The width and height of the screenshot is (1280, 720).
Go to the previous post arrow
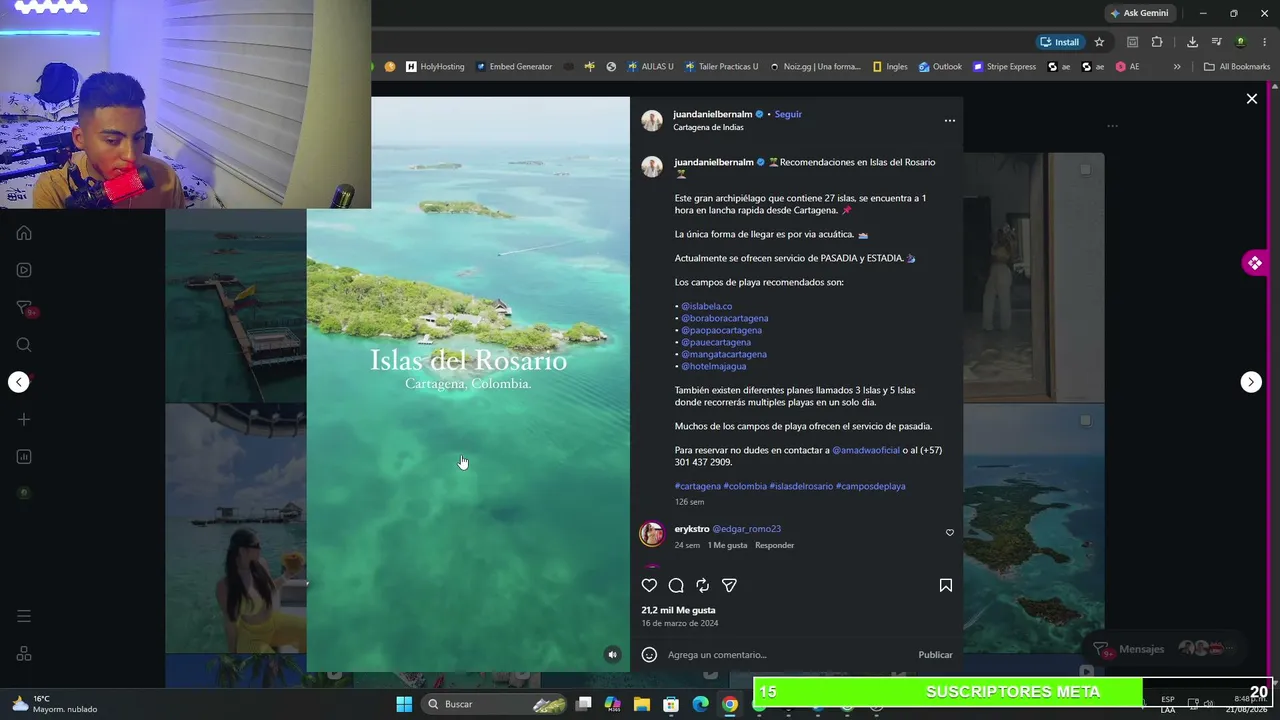19,382
